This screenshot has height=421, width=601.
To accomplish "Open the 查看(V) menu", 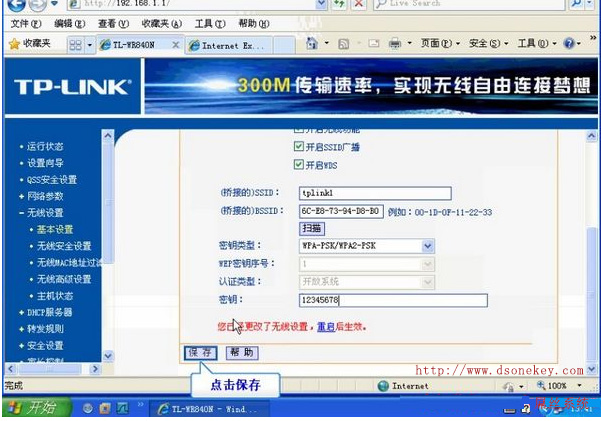I will point(113,24).
